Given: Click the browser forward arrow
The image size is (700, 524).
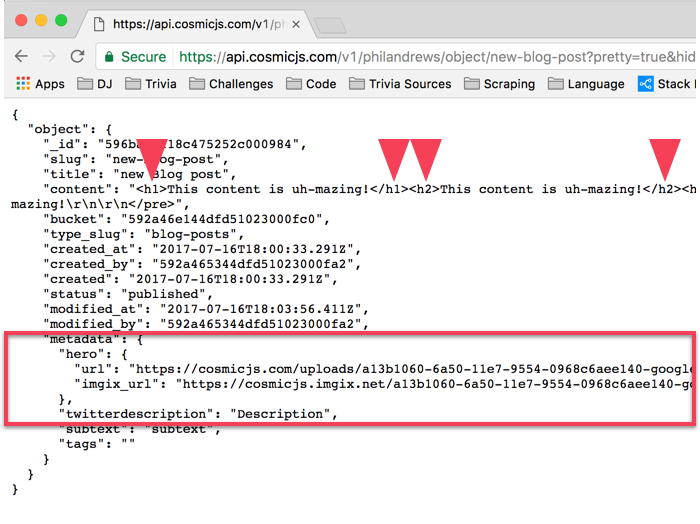Looking at the screenshot, I should pos(49,56).
